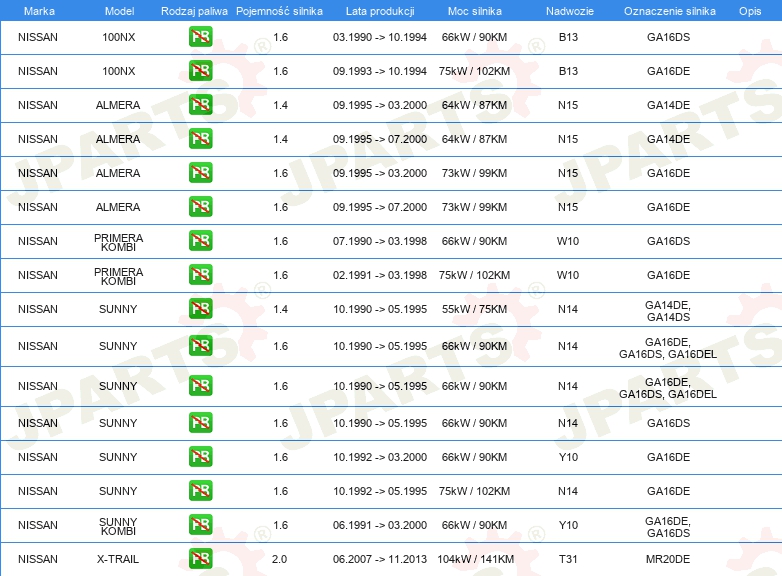Click the Oznaczenie silnika column header

(x=669, y=11)
